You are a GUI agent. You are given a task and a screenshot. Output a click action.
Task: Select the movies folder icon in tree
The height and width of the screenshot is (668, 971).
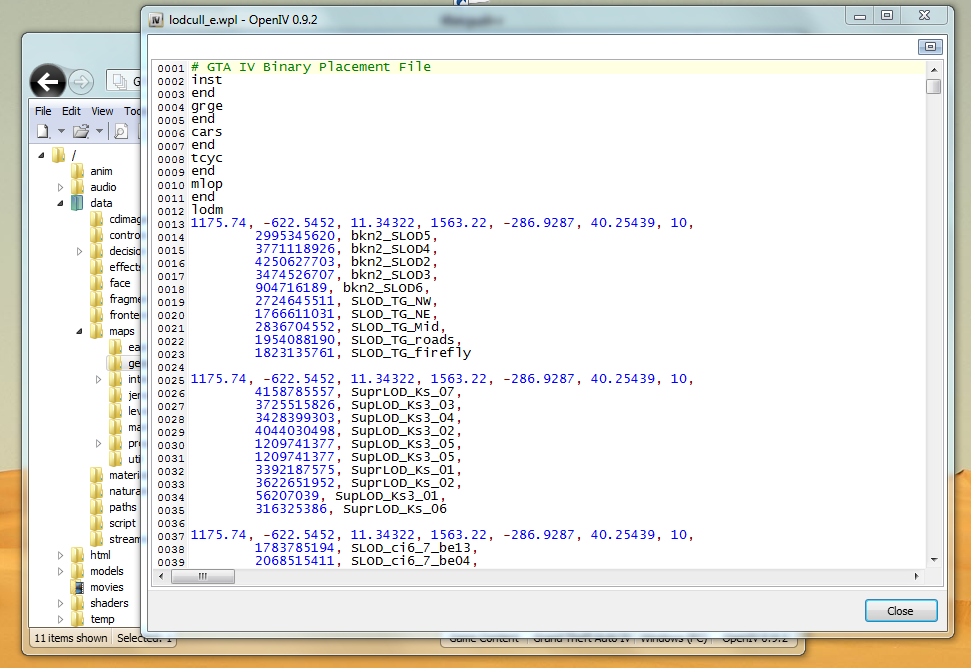pyautogui.click(x=77, y=587)
